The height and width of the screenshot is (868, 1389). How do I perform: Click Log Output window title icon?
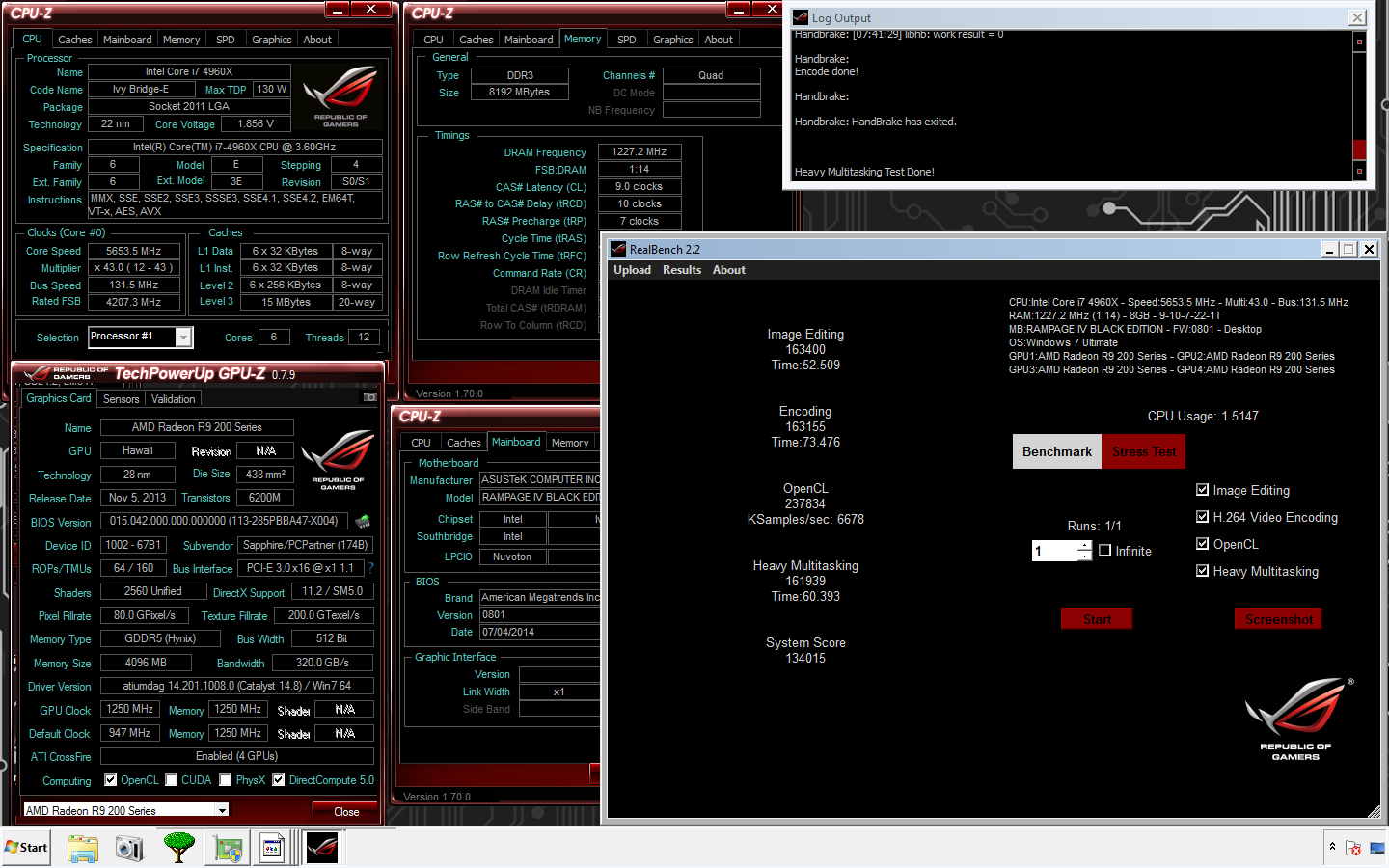click(800, 17)
